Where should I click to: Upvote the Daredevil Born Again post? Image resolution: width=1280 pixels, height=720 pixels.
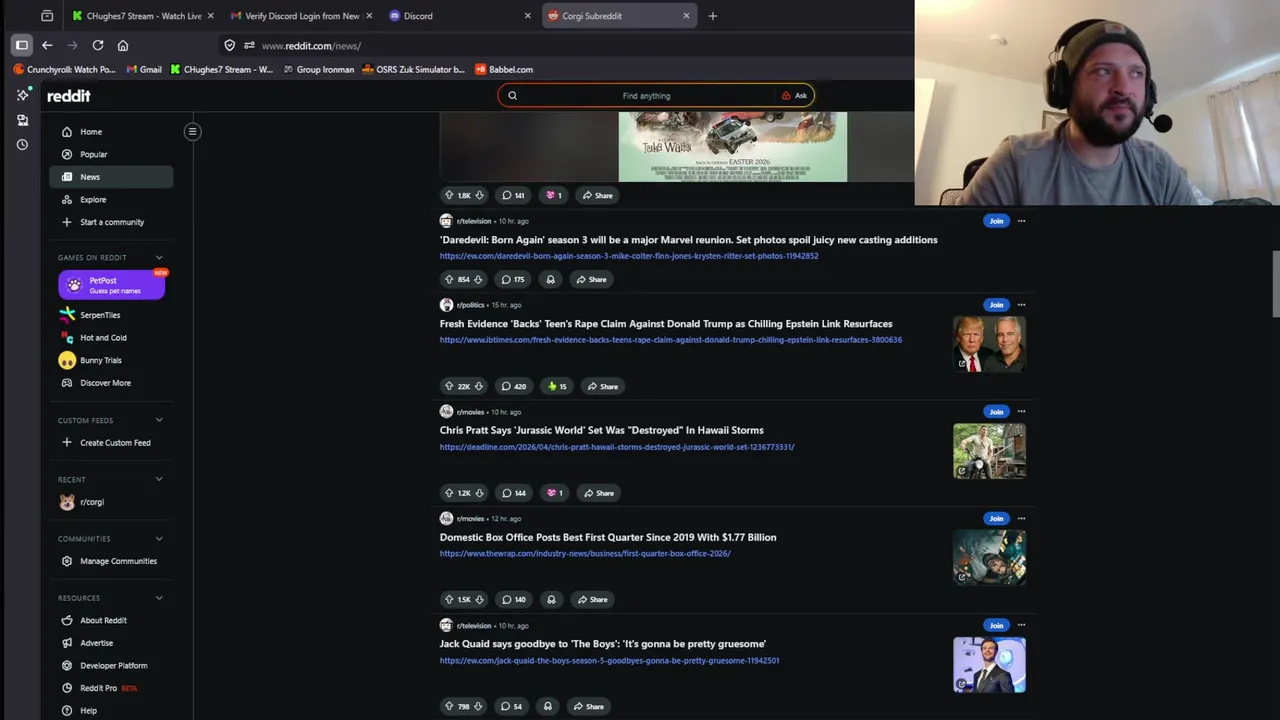pos(449,279)
